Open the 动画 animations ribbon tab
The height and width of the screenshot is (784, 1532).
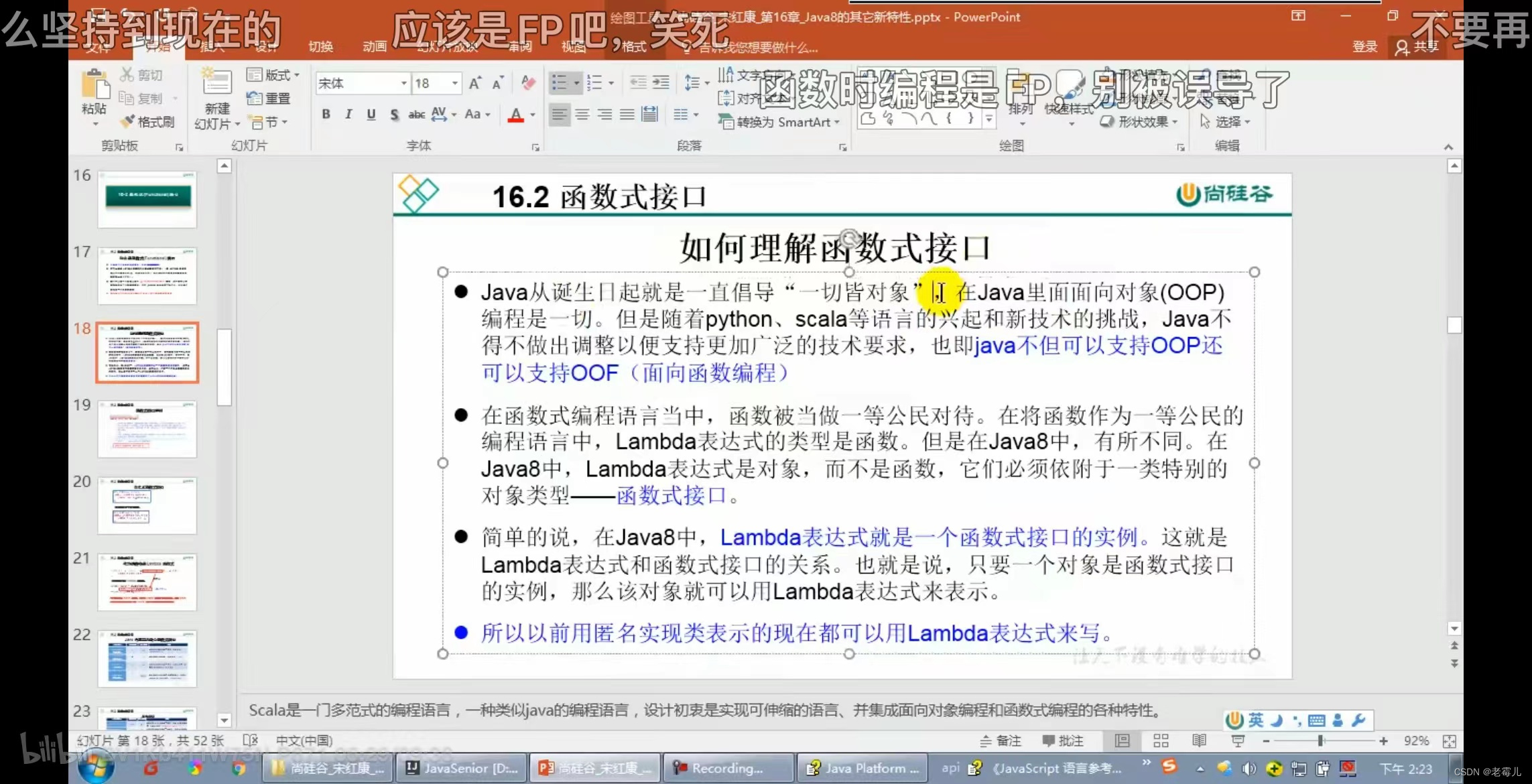pyautogui.click(x=375, y=46)
